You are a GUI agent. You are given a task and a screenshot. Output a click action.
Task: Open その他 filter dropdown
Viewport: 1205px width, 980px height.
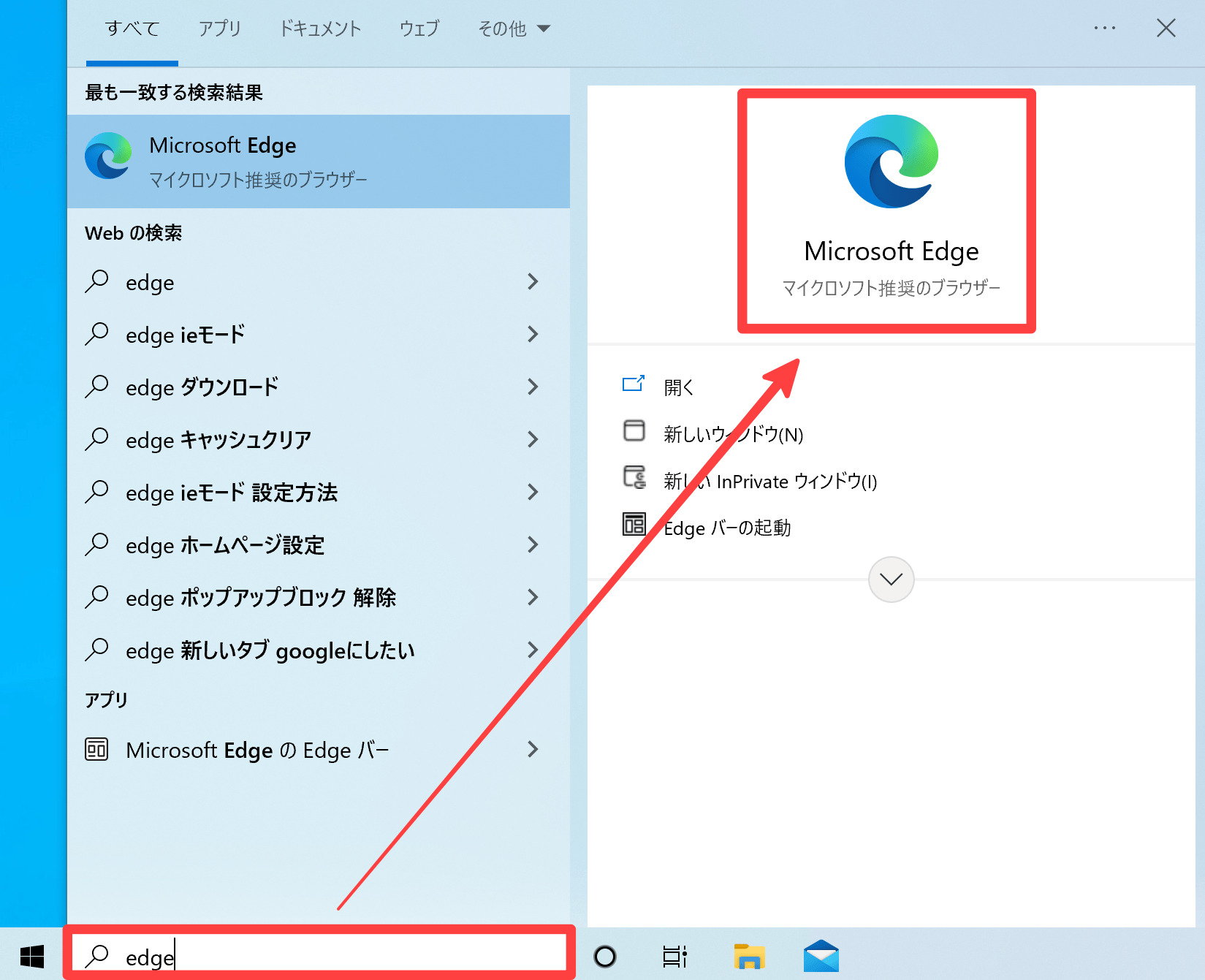(x=514, y=29)
